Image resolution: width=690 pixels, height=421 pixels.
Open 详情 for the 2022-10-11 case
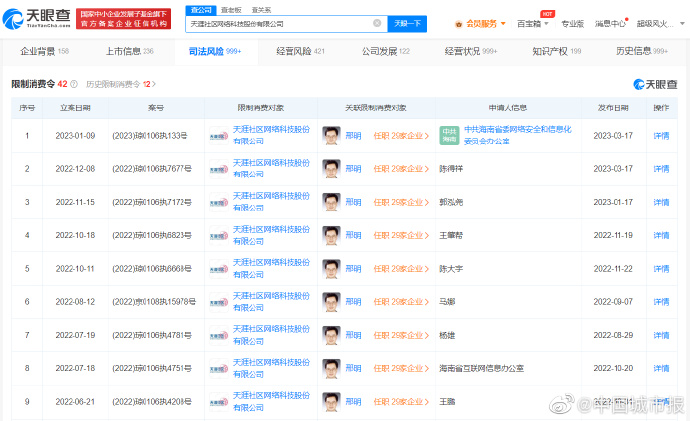(661, 269)
